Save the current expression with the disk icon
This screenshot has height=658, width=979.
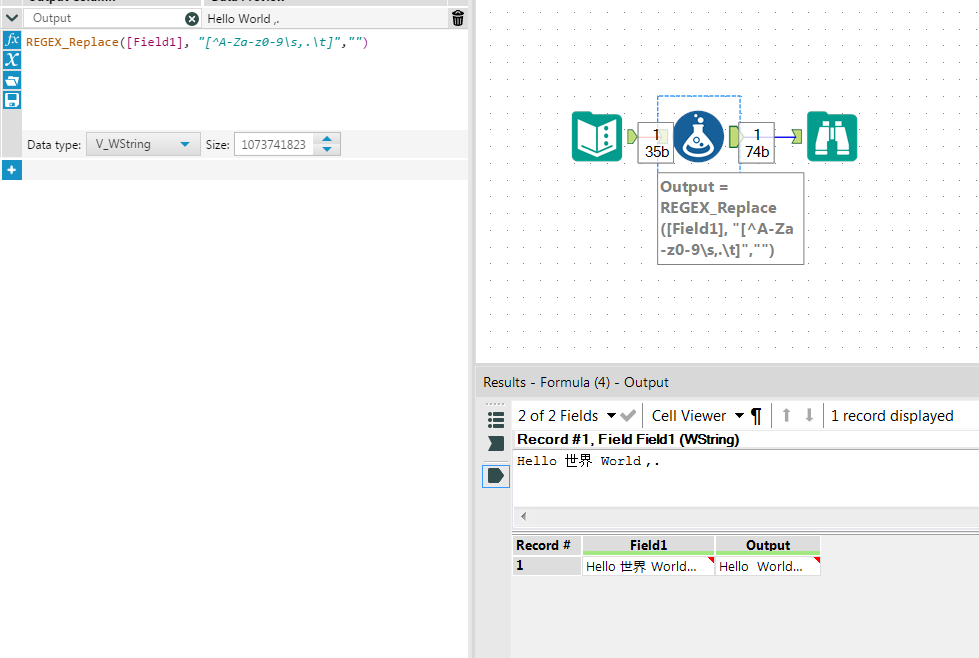pyautogui.click(x=12, y=100)
